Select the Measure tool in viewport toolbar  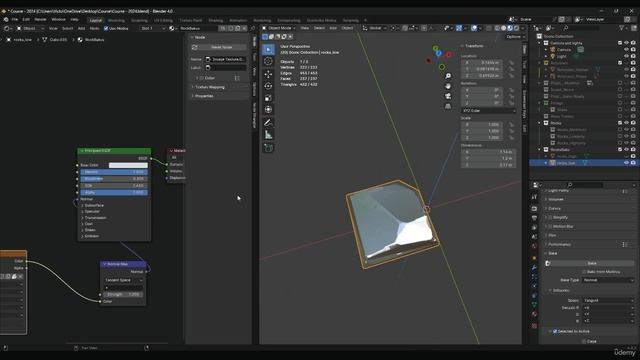268,135
